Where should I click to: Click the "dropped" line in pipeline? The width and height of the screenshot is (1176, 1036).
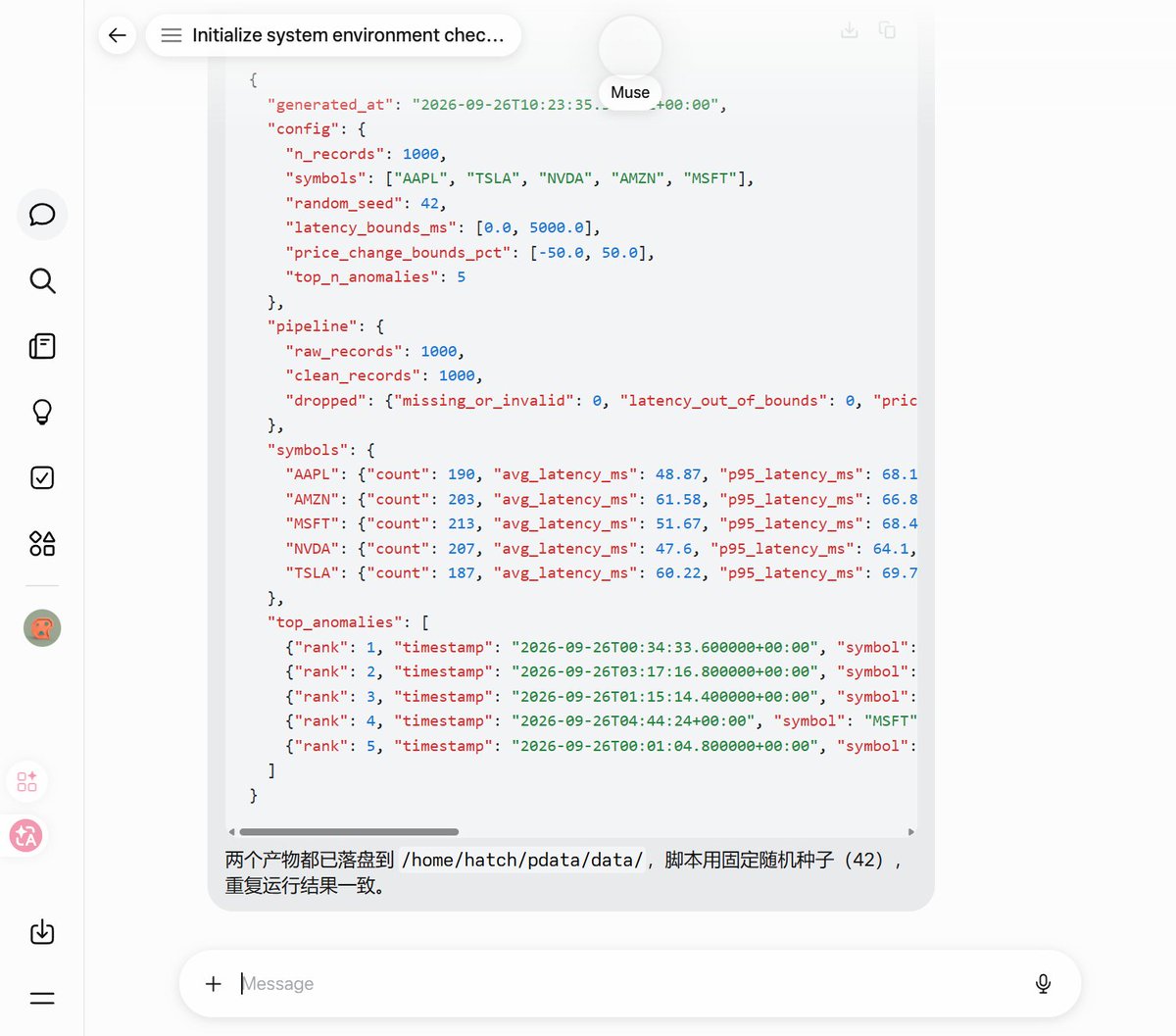[x=601, y=400]
